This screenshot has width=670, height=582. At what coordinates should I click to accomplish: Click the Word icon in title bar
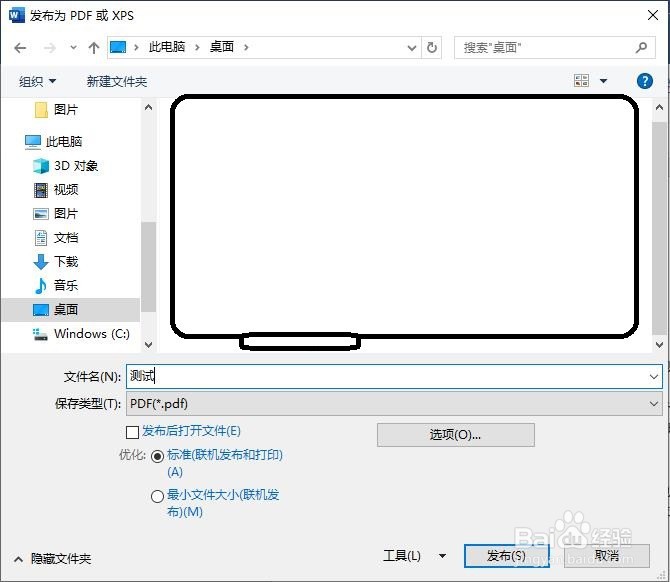coord(16,15)
